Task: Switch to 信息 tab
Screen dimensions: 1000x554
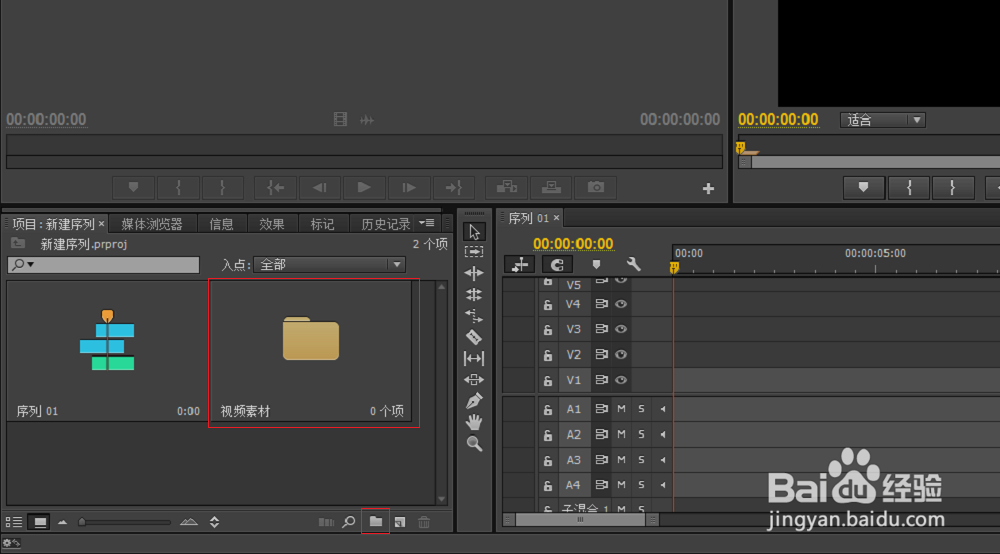Action: coord(221,224)
